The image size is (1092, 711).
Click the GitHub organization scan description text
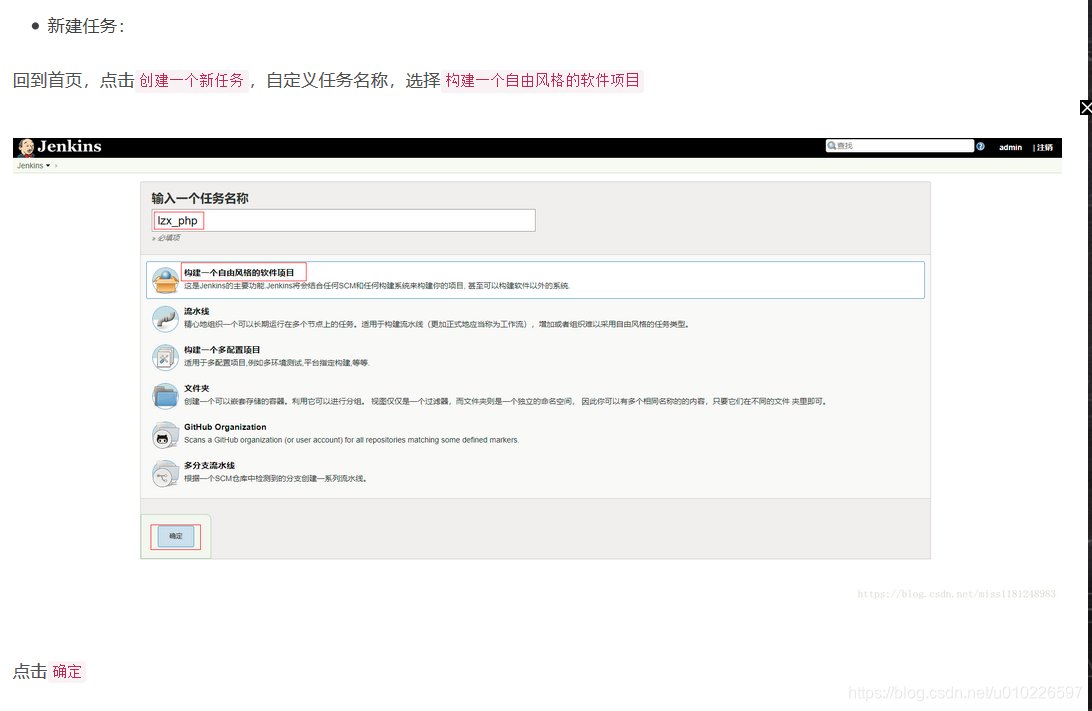point(352,440)
